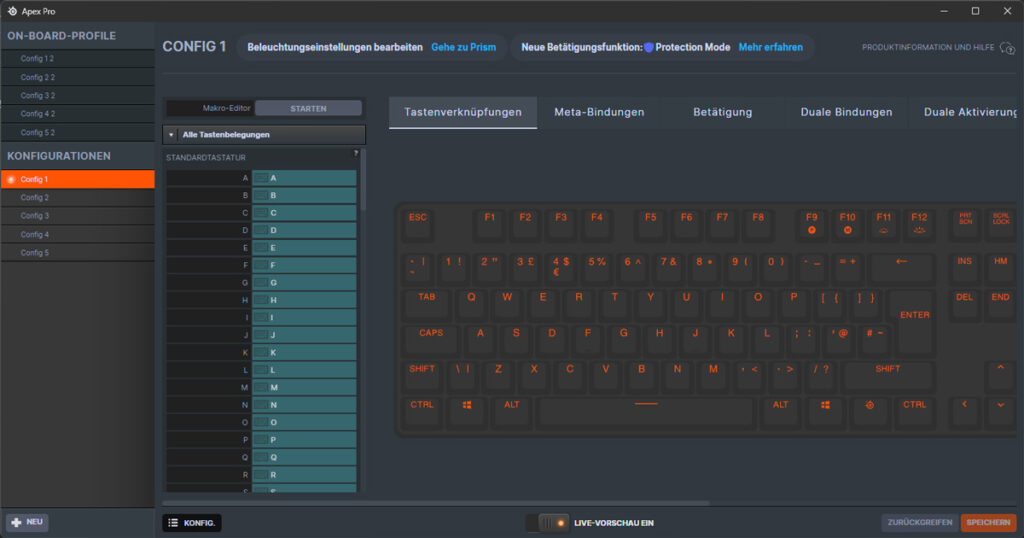Select the CAPS key
1024x538 pixels.
click(431, 340)
